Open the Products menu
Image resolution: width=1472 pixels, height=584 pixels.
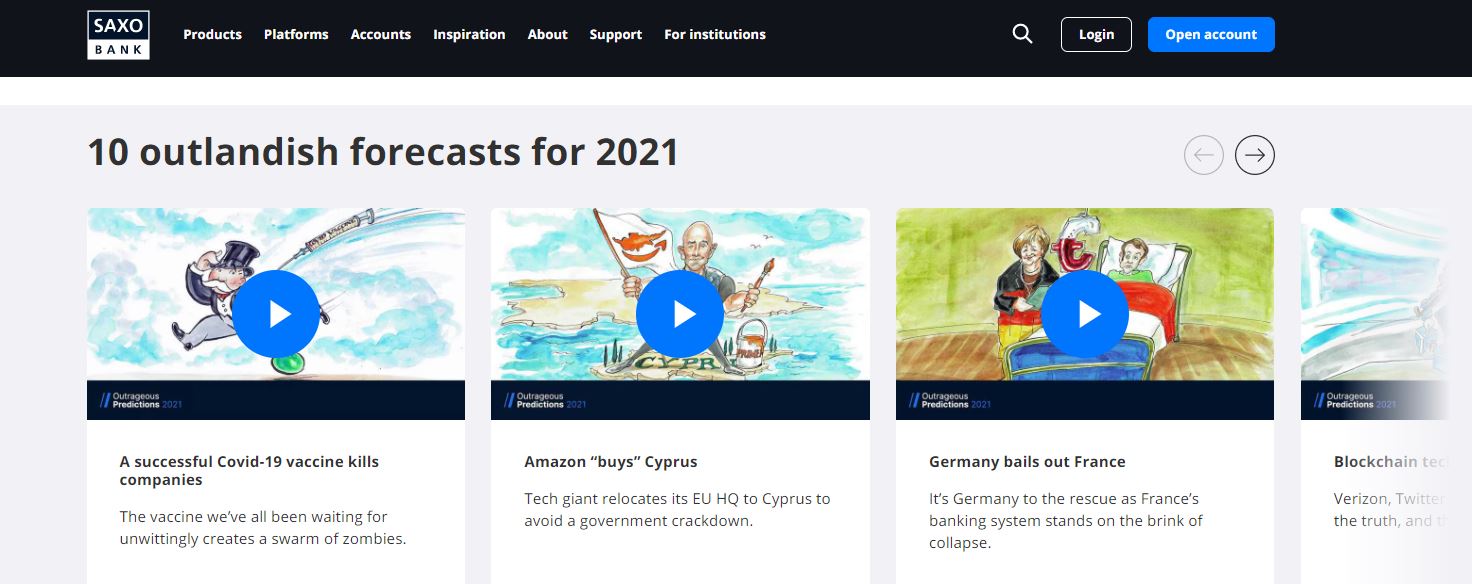click(x=213, y=34)
